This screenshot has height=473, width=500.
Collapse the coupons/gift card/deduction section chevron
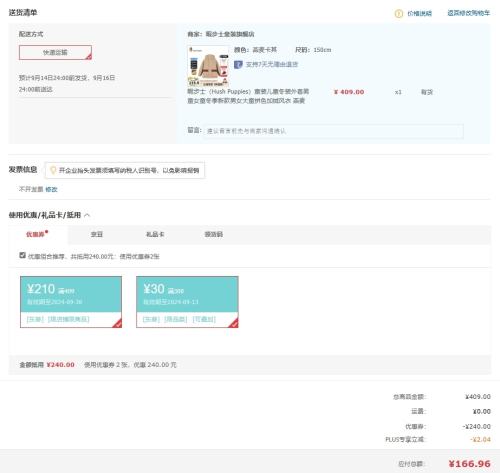click(x=87, y=215)
